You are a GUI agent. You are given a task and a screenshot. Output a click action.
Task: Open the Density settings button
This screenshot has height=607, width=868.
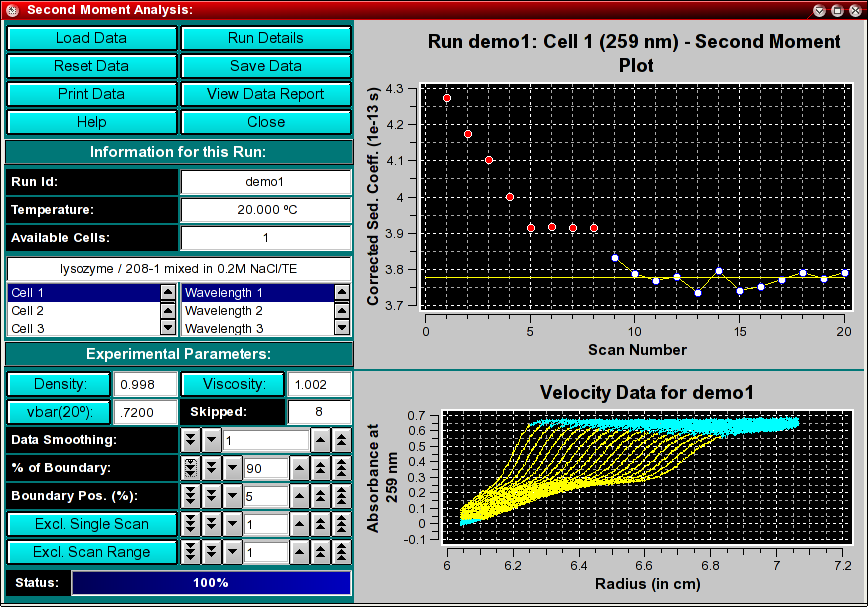(x=59, y=384)
